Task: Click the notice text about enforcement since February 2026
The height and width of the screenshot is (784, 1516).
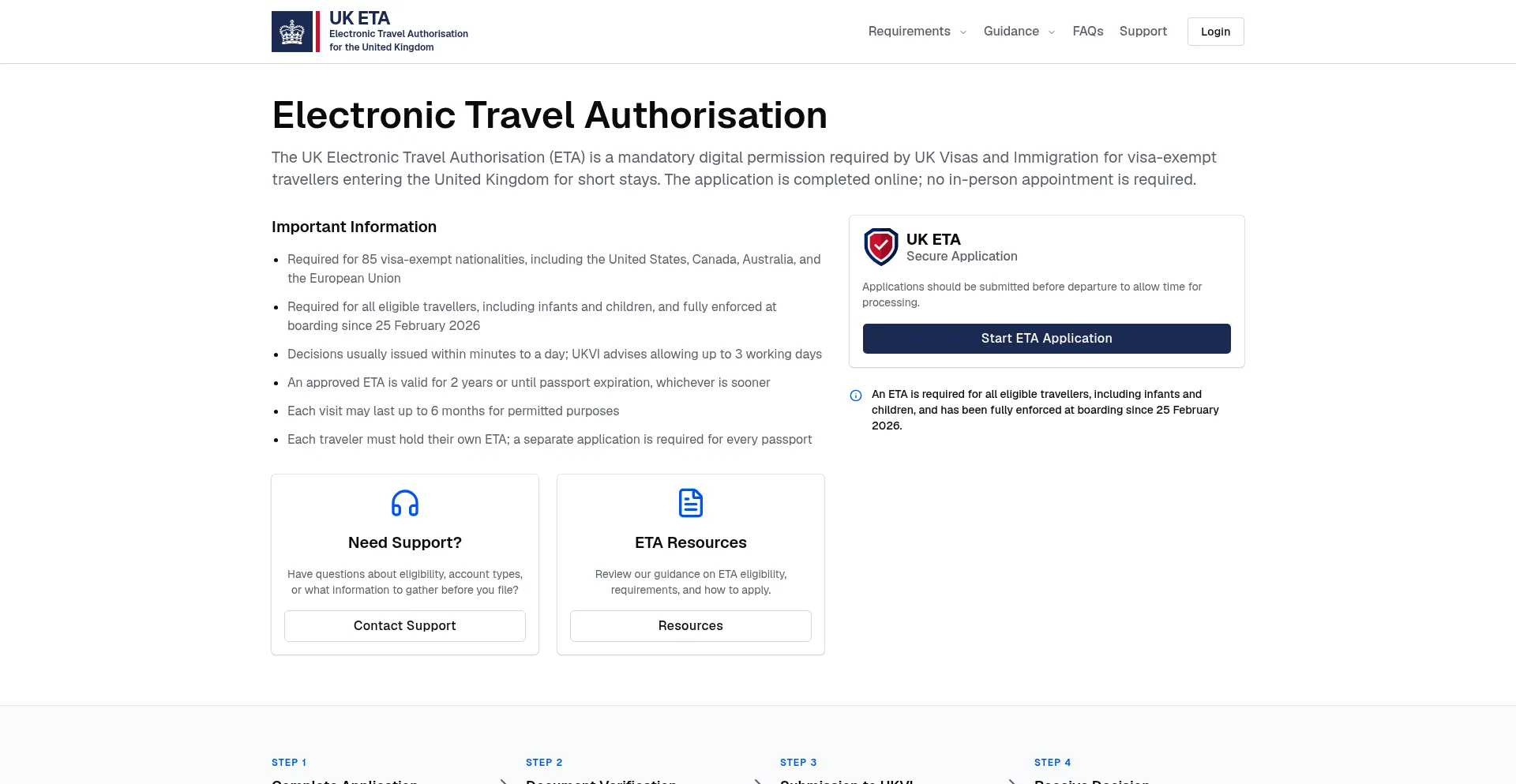Action: tap(1045, 410)
